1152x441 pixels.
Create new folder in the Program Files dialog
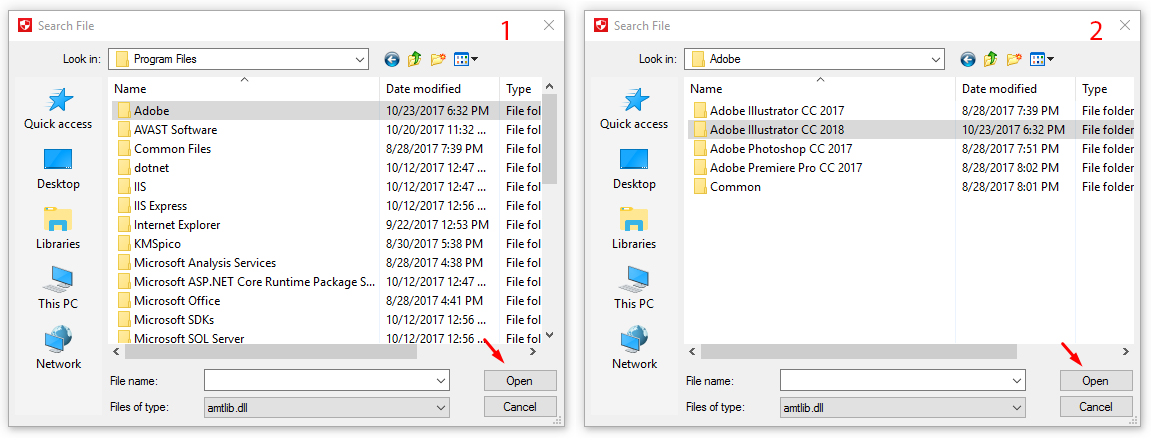[x=439, y=59]
